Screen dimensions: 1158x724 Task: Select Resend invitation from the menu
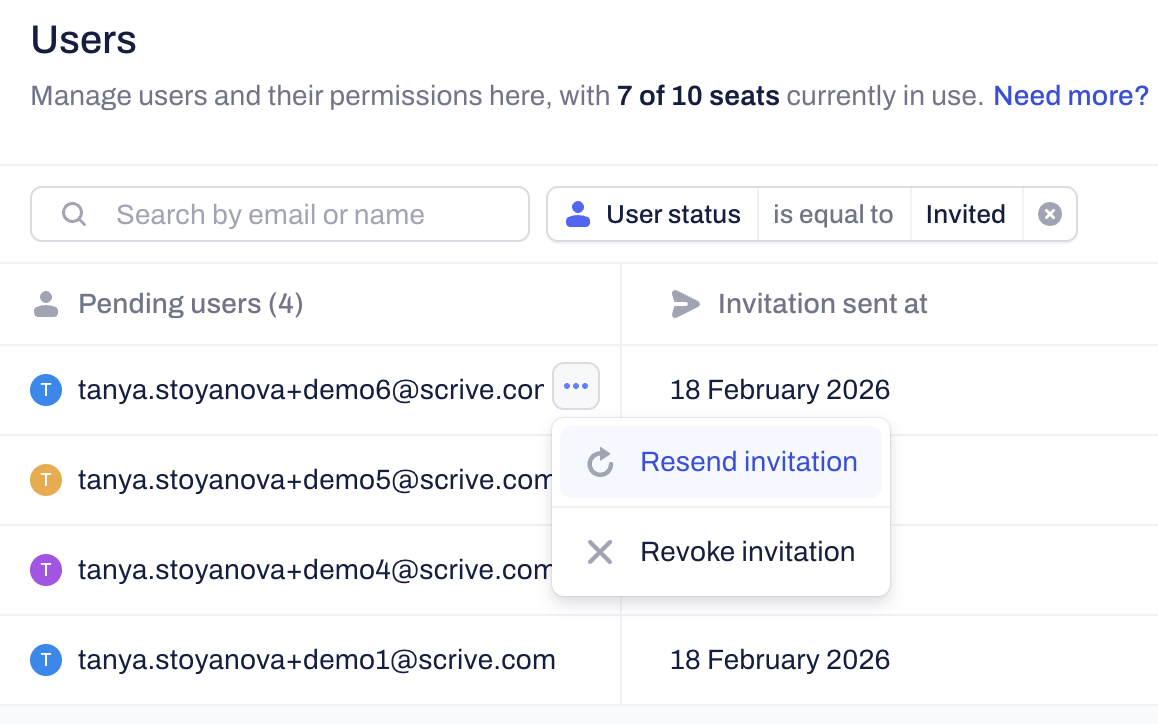pos(748,462)
